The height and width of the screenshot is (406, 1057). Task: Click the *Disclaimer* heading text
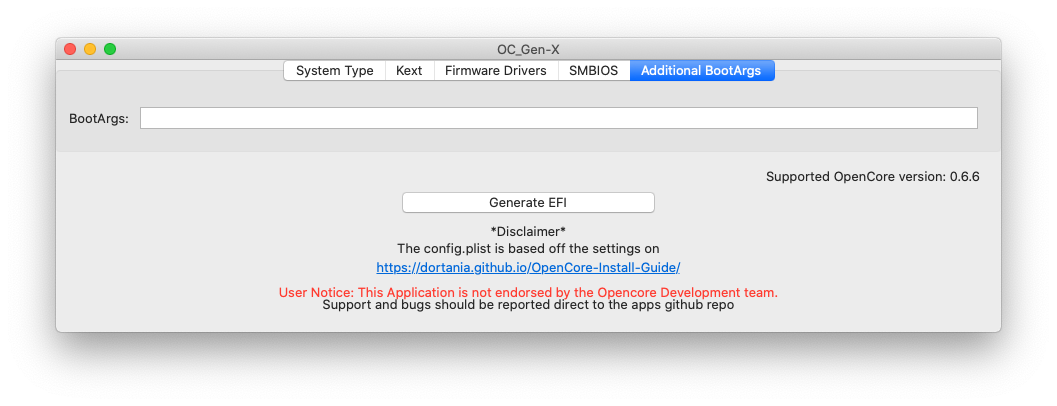point(528,231)
